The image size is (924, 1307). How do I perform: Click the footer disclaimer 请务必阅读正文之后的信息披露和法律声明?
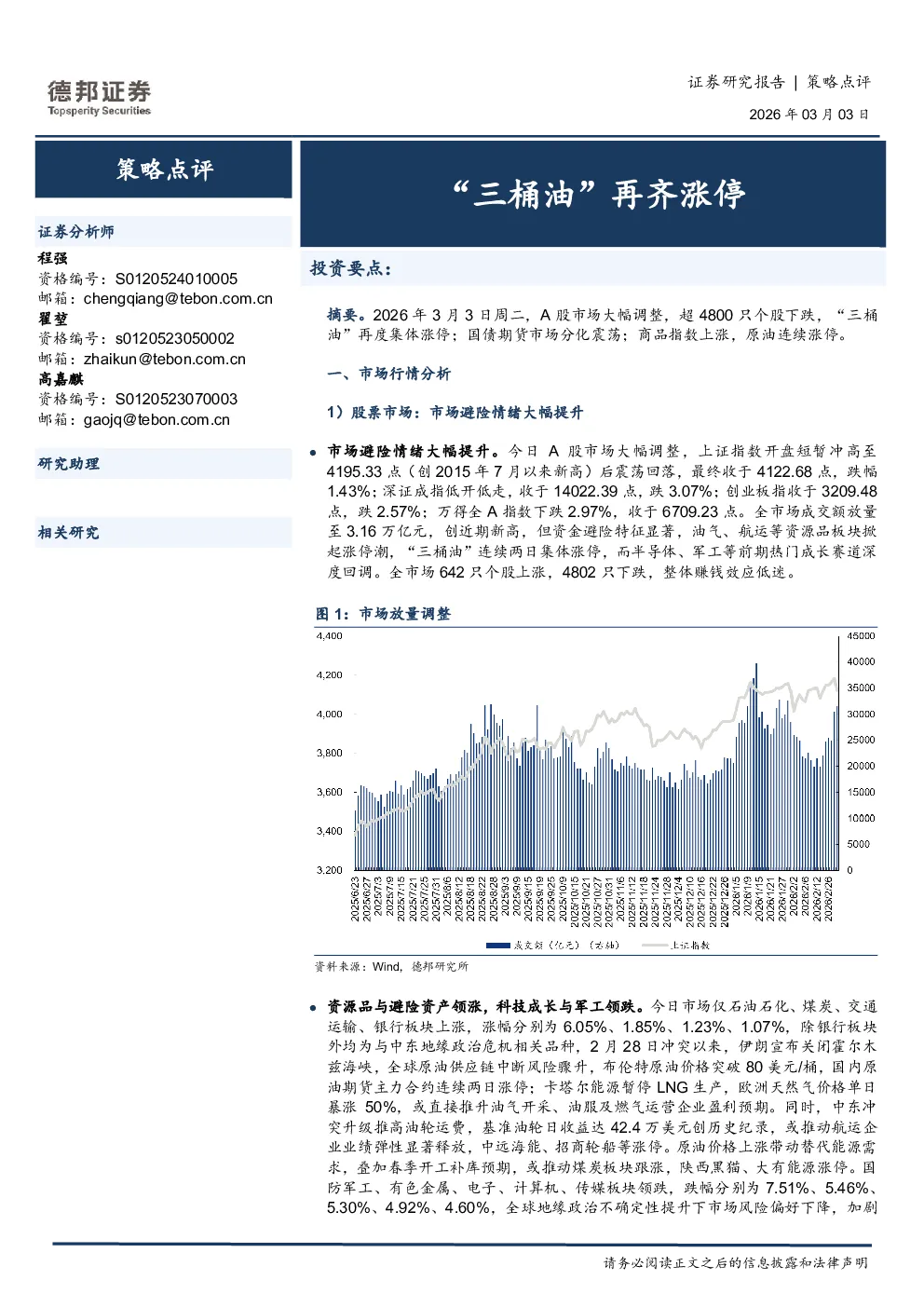(736, 1263)
